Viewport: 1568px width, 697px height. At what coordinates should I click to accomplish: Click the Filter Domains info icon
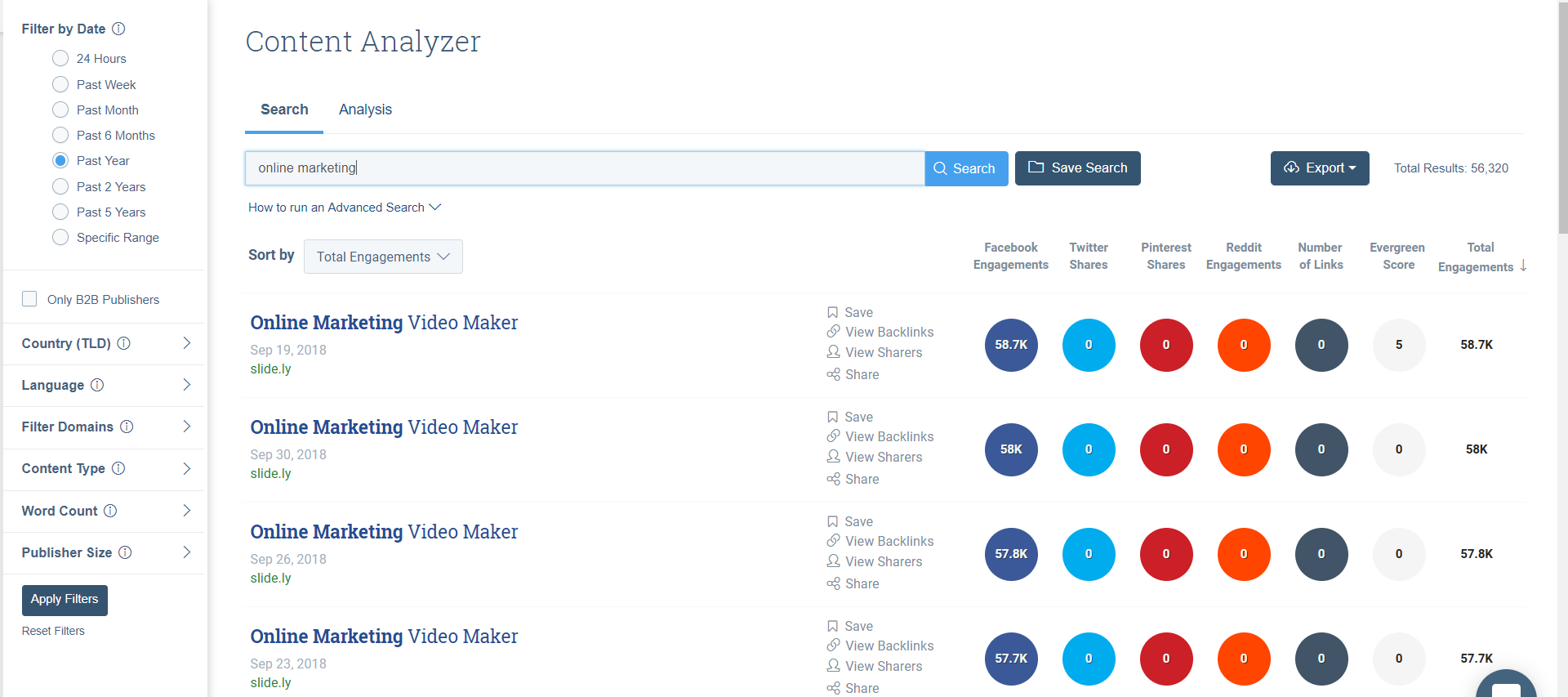coord(127,427)
